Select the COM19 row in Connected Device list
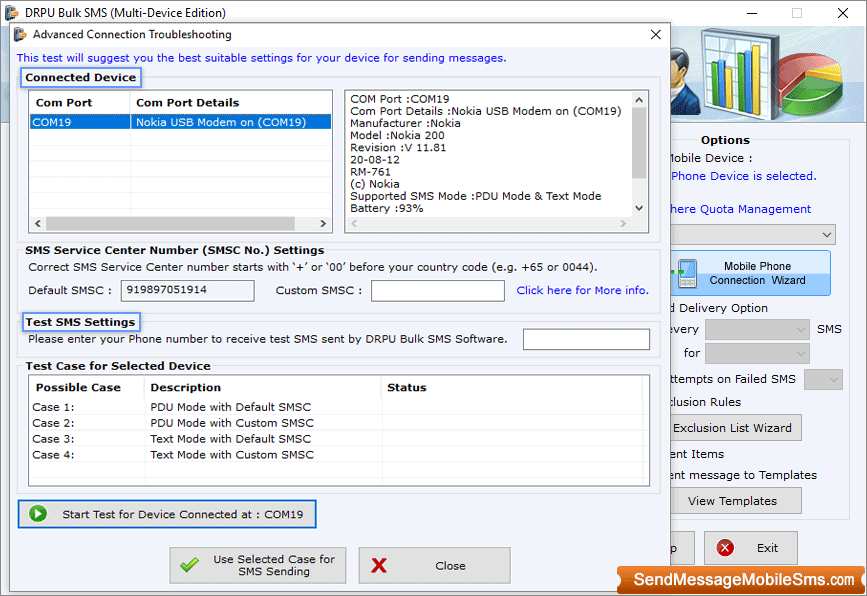Viewport: 867px width, 596px height. [180, 122]
